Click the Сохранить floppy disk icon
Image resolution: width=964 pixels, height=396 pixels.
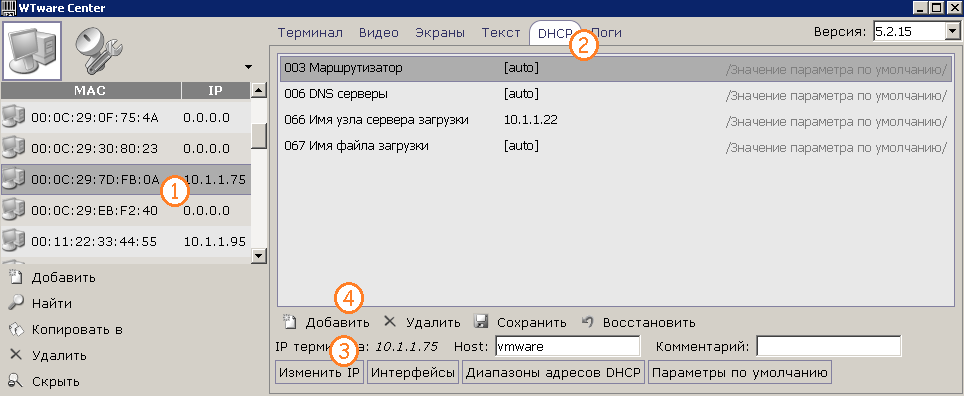[x=481, y=322]
